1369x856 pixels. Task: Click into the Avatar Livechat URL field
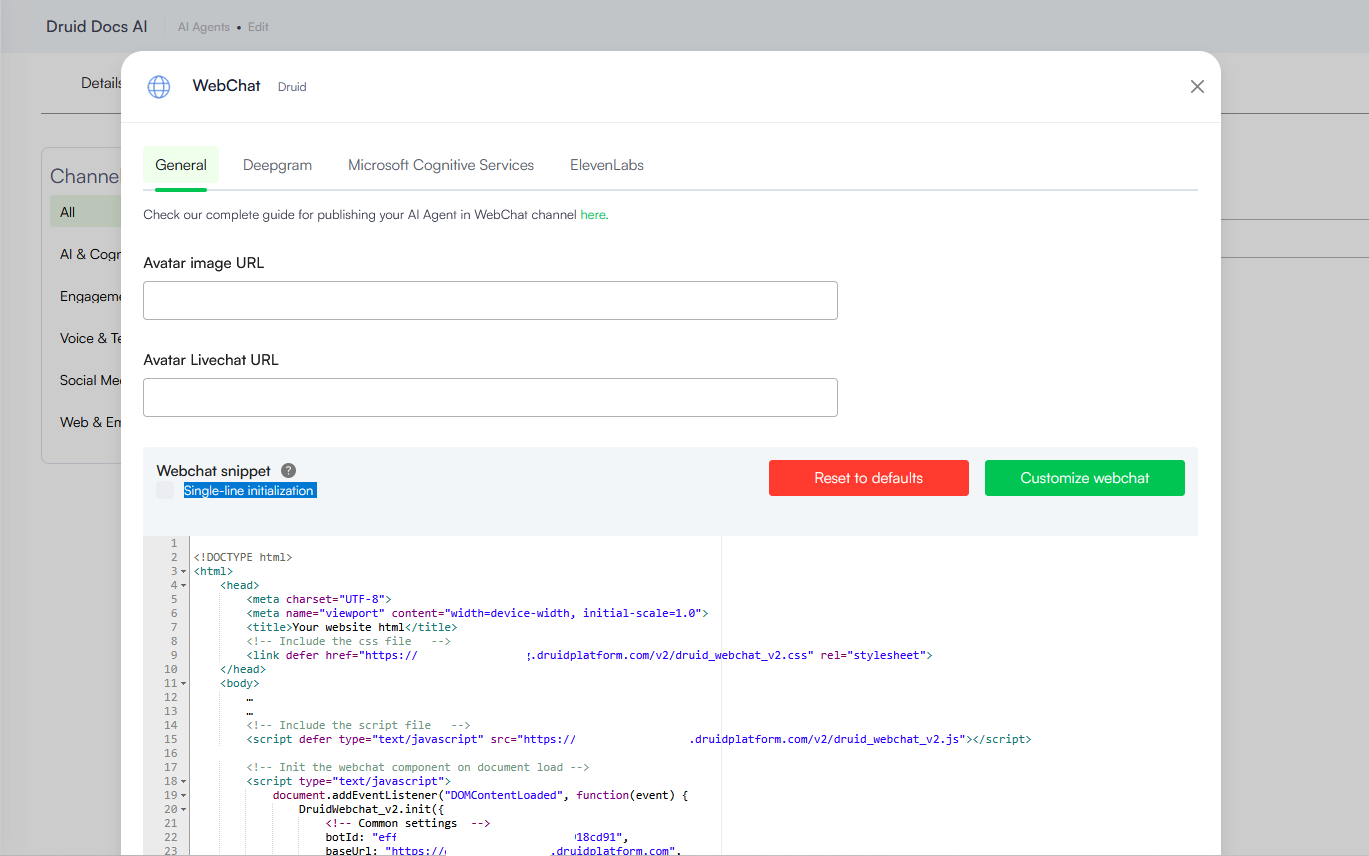[x=490, y=398]
